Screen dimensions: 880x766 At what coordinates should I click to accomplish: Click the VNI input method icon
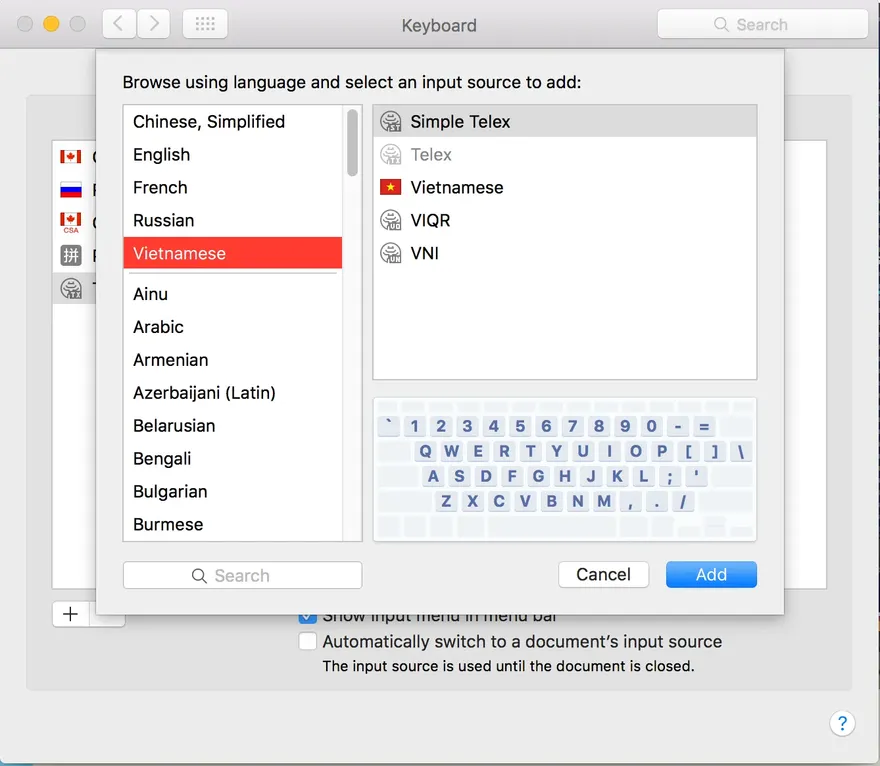pyautogui.click(x=389, y=253)
